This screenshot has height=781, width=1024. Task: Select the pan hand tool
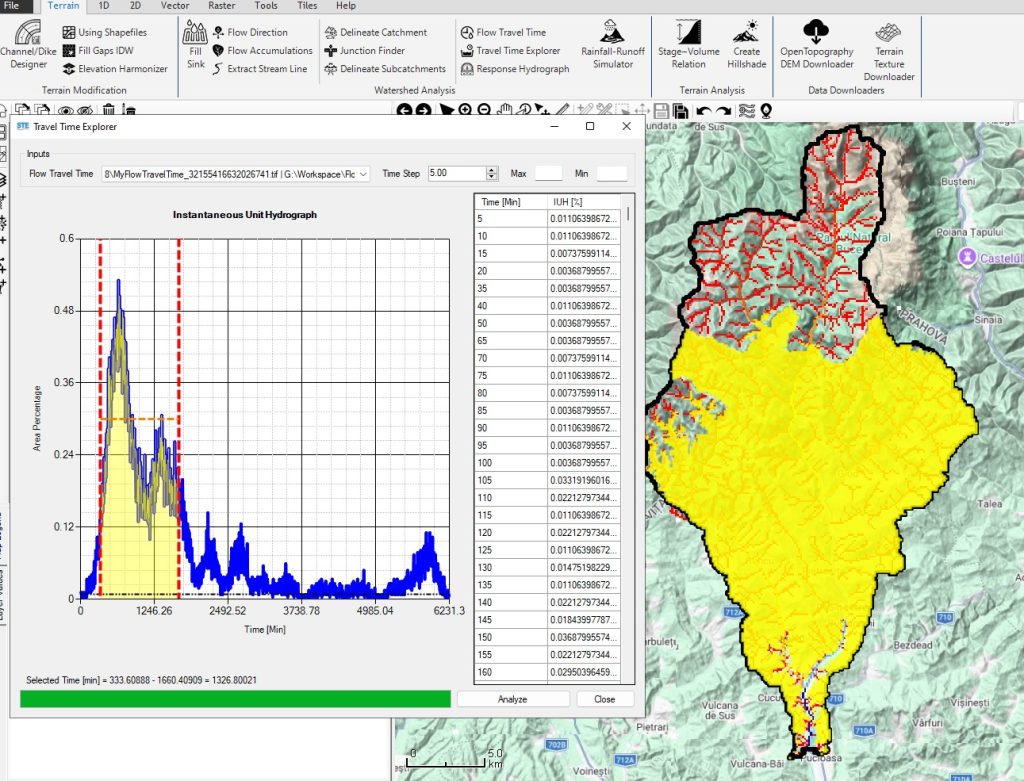tap(506, 110)
